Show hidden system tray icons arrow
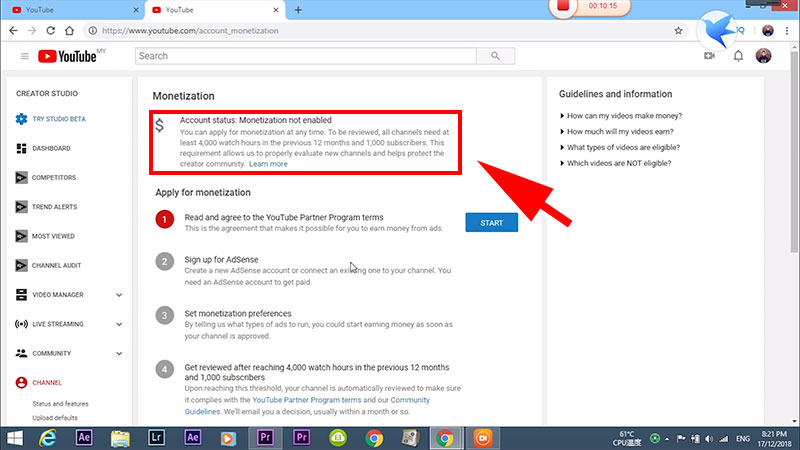 coord(667,439)
